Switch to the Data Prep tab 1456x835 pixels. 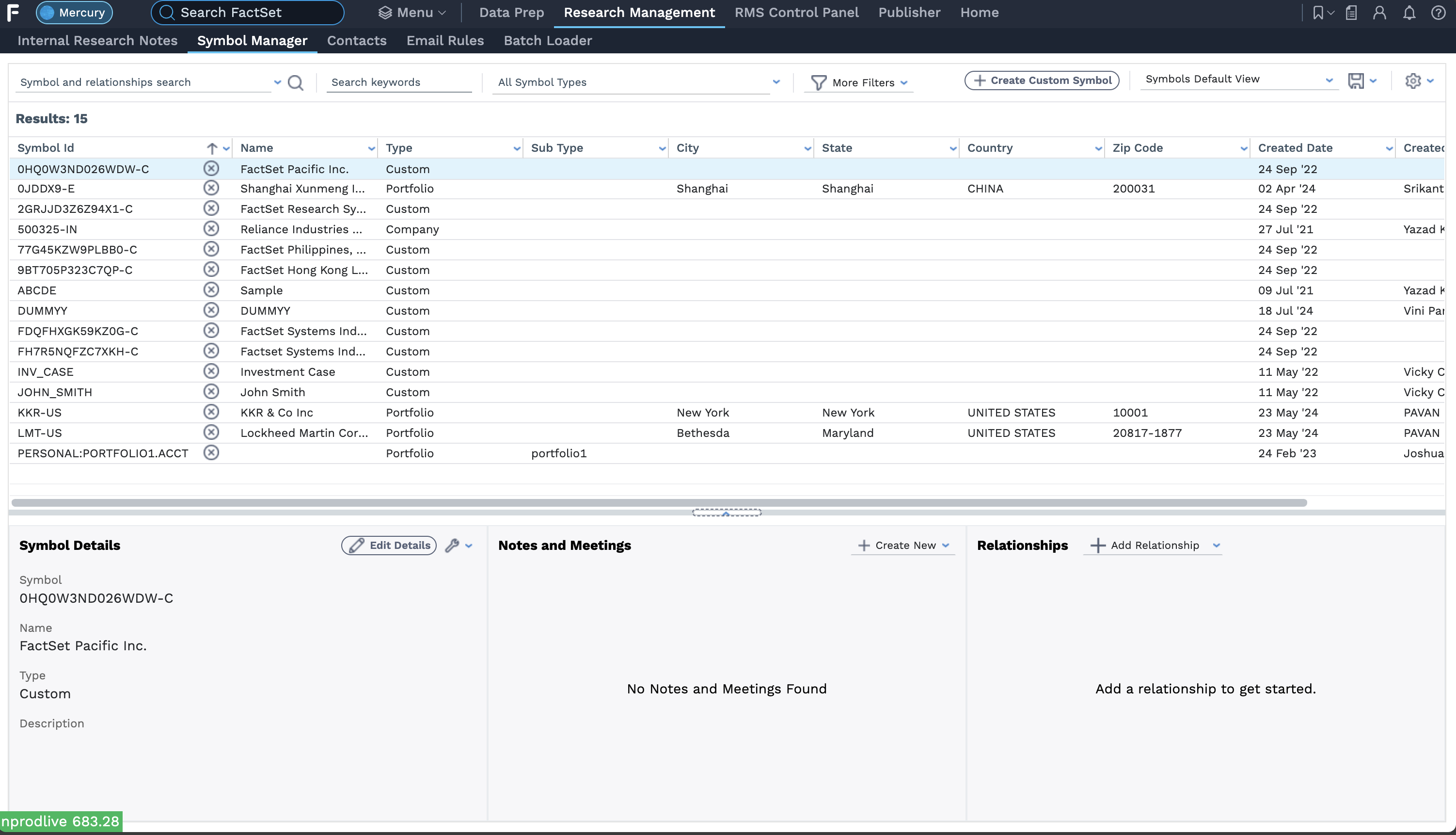(511, 13)
